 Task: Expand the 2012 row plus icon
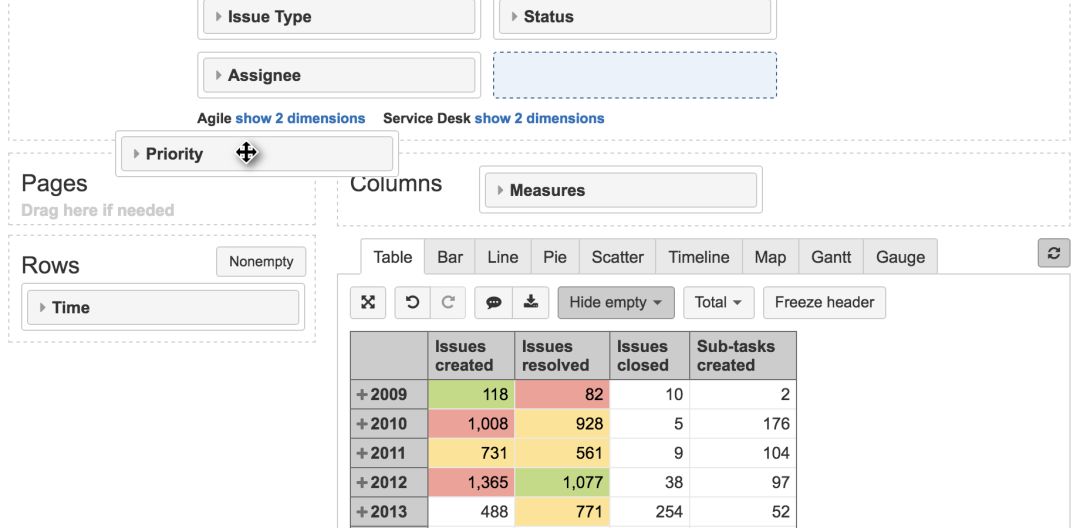click(x=362, y=483)
